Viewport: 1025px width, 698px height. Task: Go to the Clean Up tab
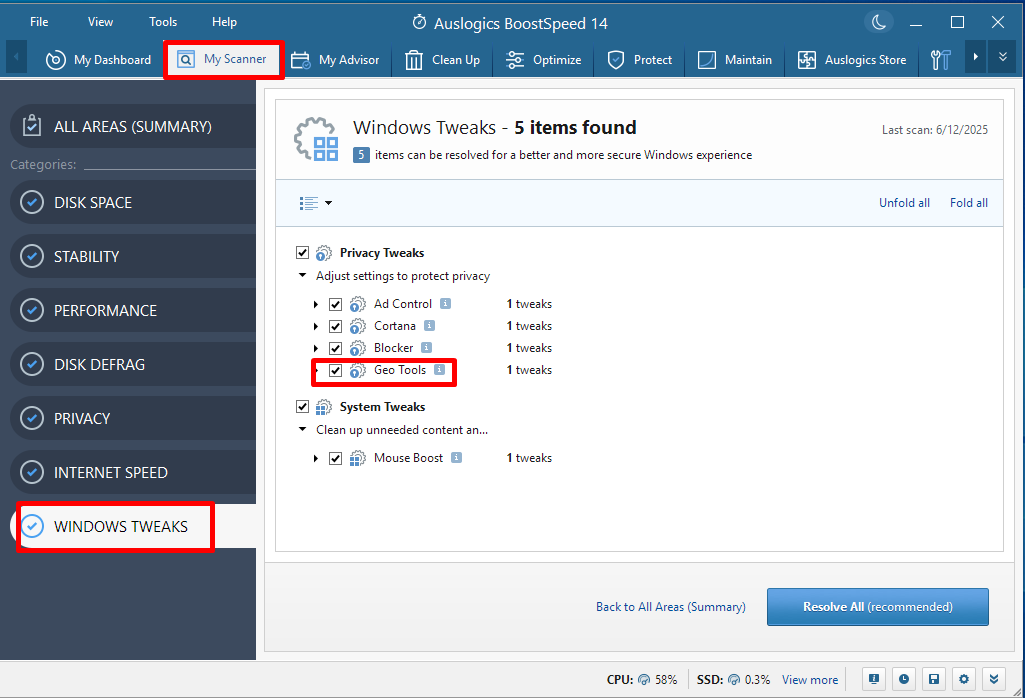tap(442, 59)
